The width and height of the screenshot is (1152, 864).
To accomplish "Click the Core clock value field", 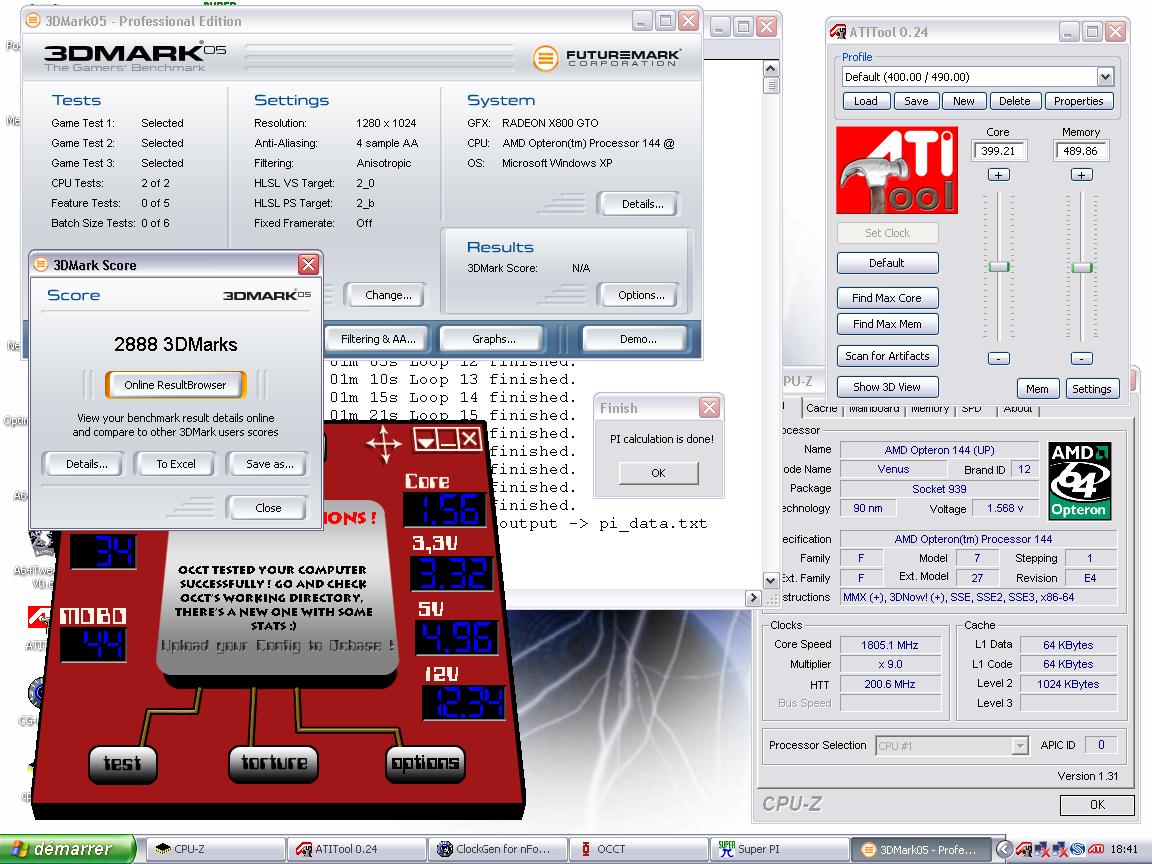I will pos(998,151).
